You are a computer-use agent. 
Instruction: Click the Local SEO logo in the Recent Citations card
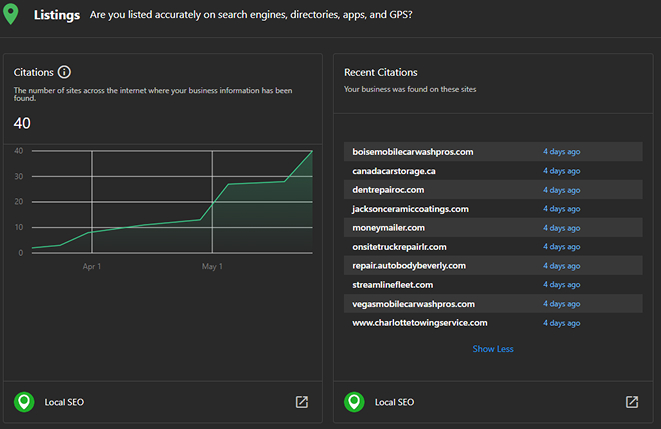point(354,402)
